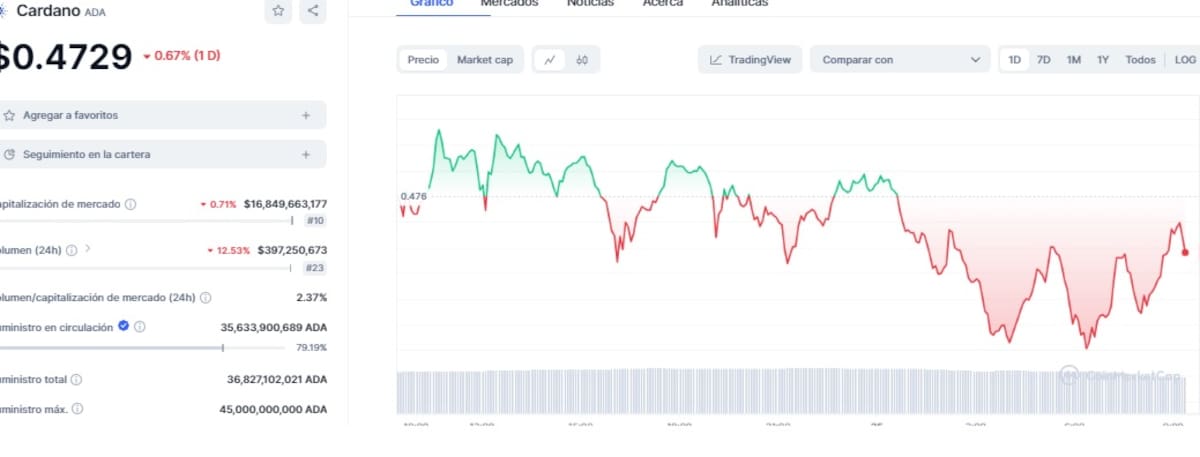1200x457 pixels.
Task: Click info icon next to Suministro total
Action: click(76, 380)
